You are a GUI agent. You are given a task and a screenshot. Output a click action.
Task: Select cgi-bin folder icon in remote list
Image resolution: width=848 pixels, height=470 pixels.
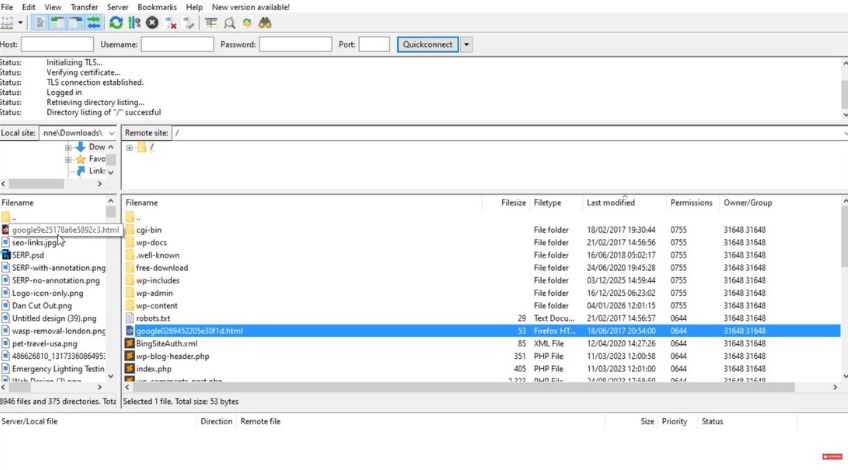130,230
